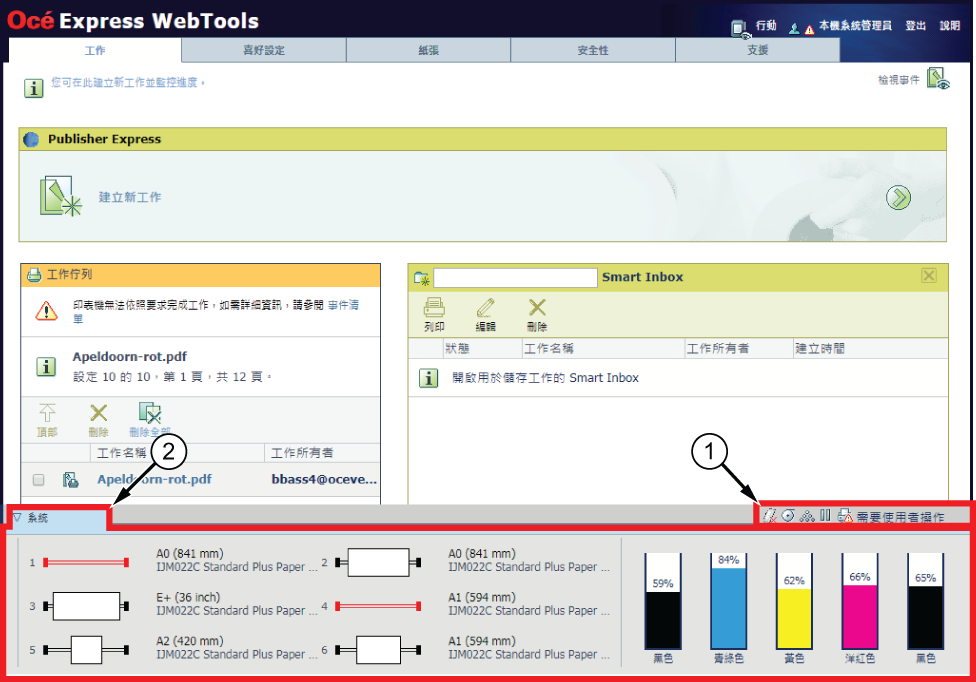The height and width of the screenshot is (682, 976).
Task: Switch to the 工作 tab
Action: click(x=95, y=50)
